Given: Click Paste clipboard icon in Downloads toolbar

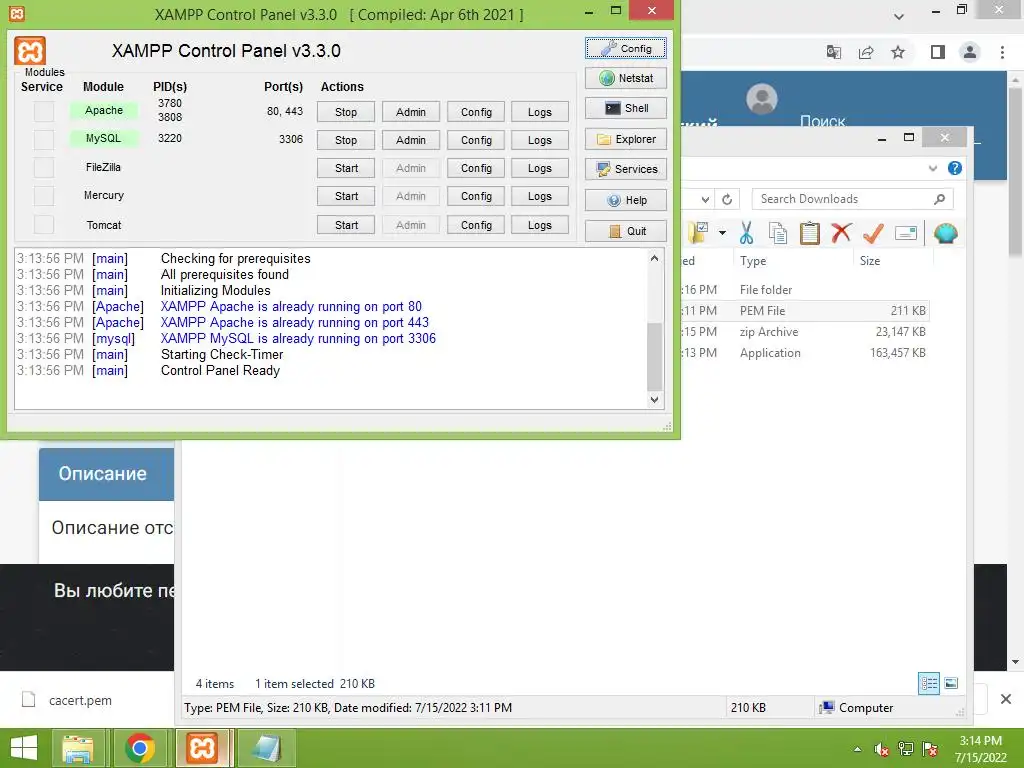Looking at the screenshot, I should pyautogui.click(x=810, y=232).
